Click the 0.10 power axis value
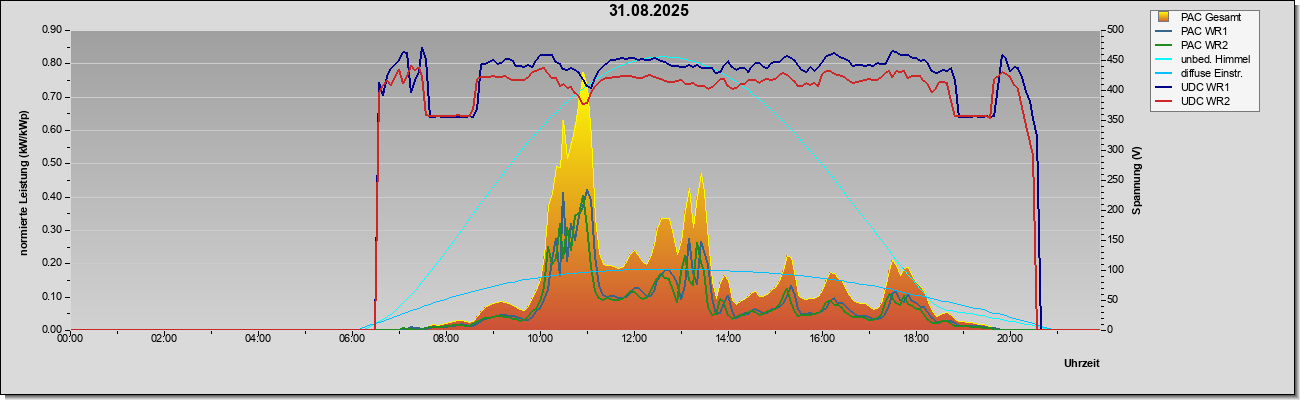 (x=53, y=297)
